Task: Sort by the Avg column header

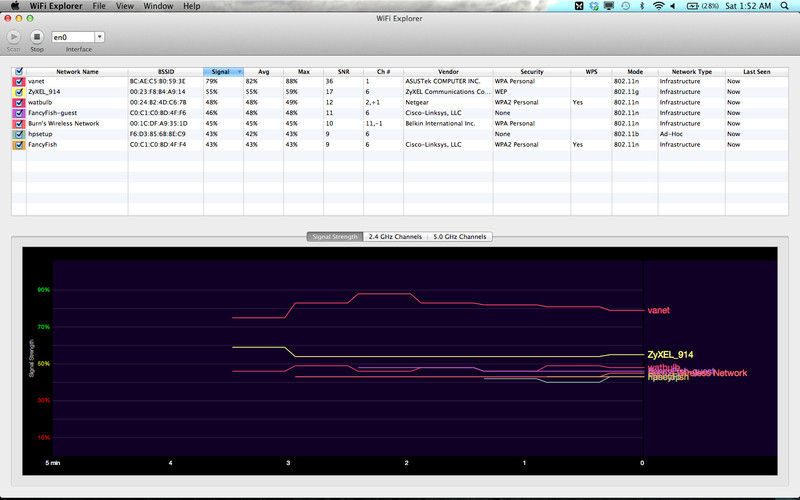Action: [x=263, y=71]
